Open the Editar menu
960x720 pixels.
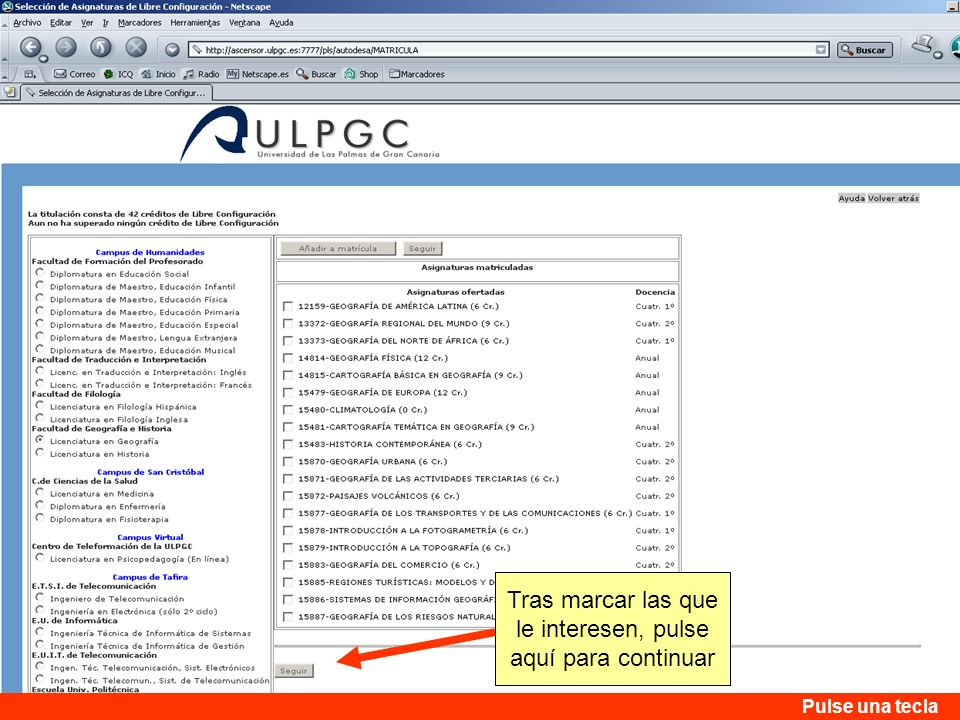(x=61, y=23)
